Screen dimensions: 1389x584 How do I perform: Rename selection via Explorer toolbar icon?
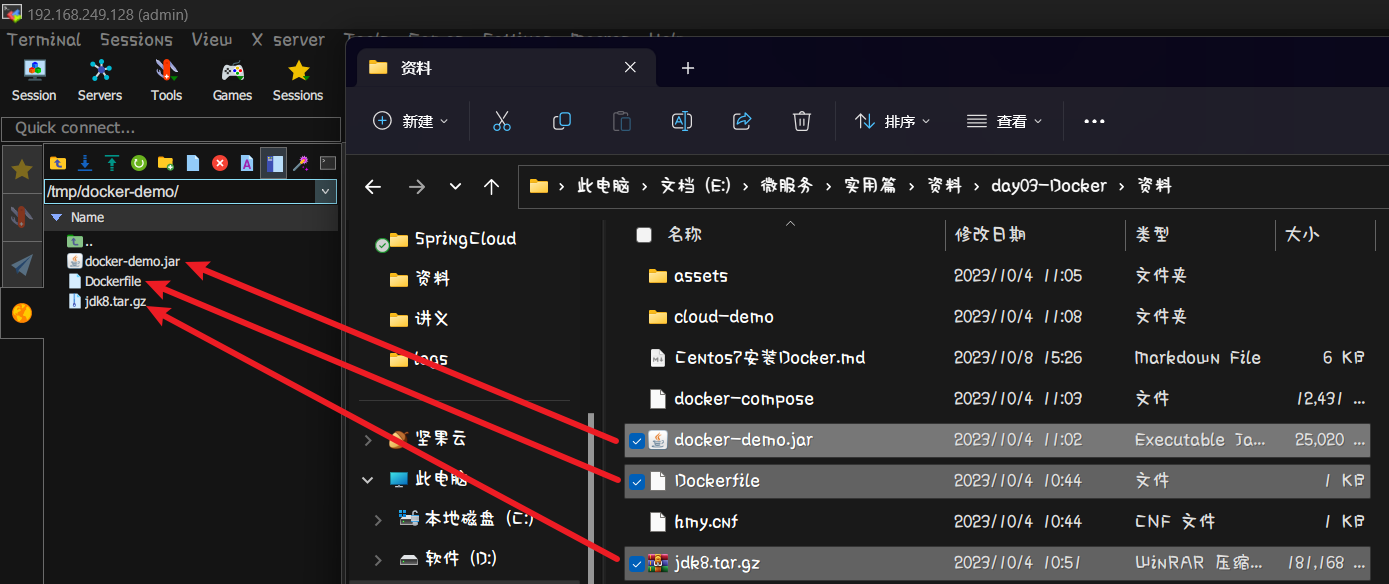click(682, 121)
